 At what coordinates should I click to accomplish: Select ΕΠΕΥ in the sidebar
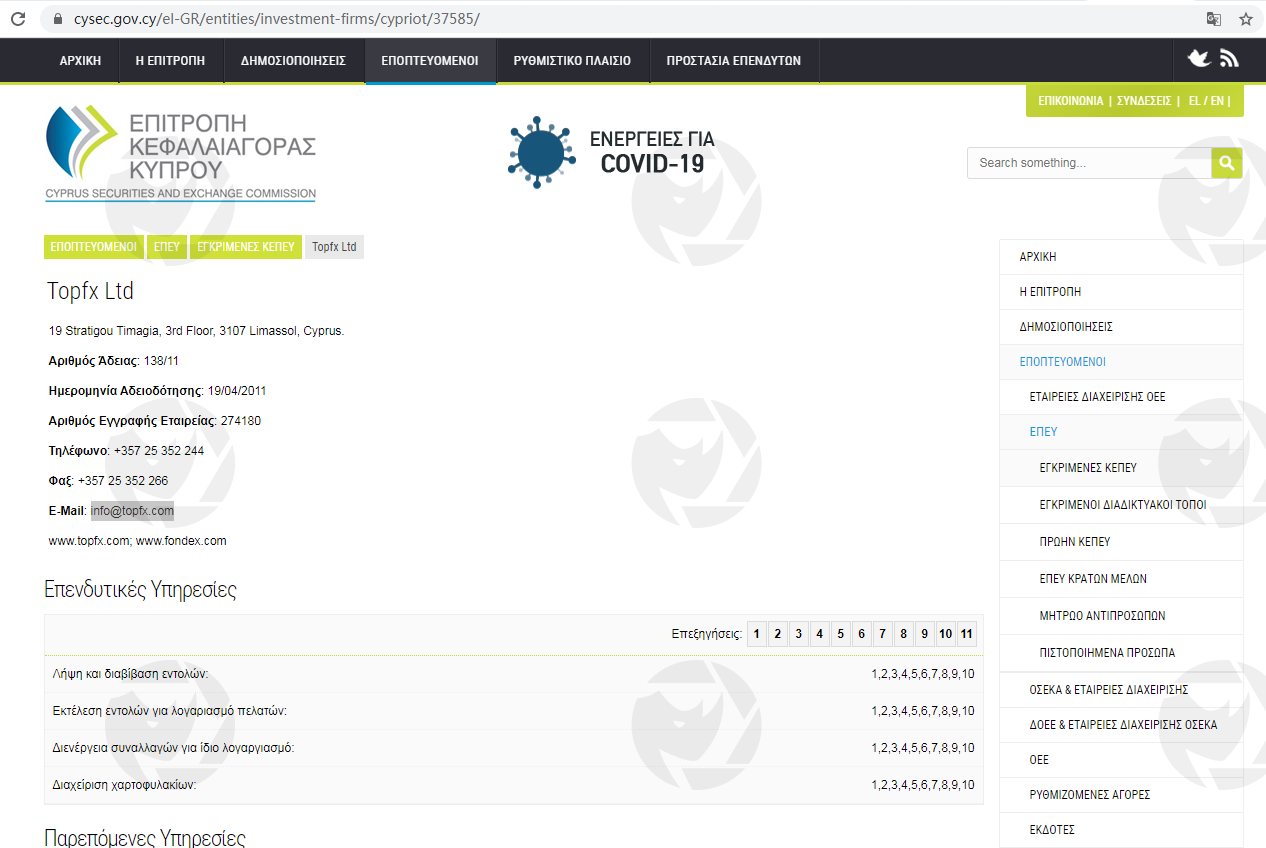1121,432
